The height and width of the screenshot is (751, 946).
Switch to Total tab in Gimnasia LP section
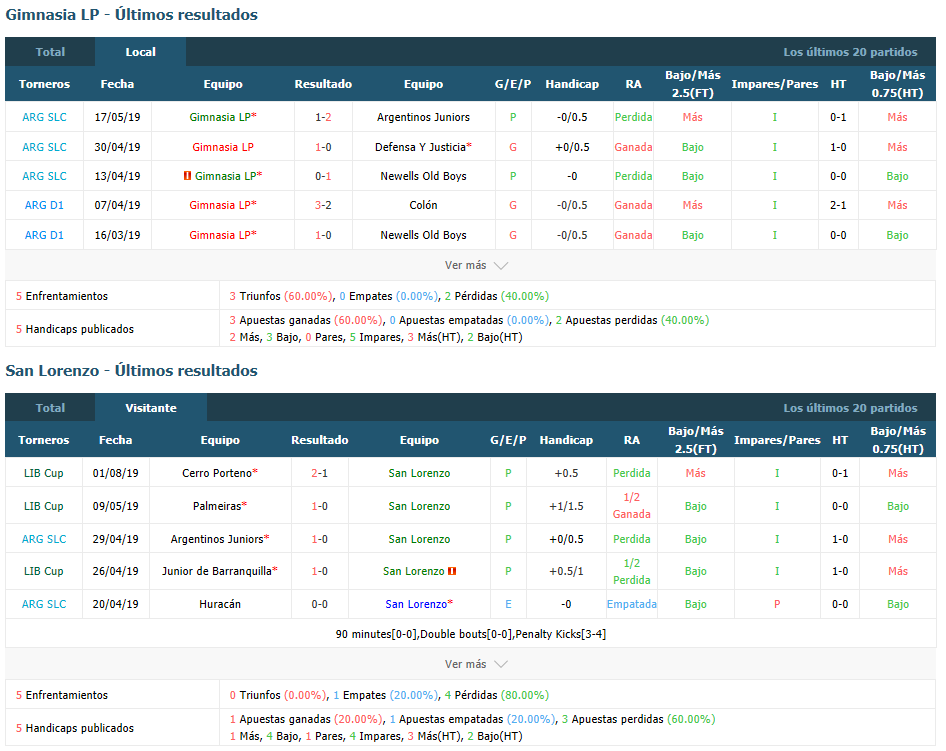pyautogui.click(x=50, y=52)
